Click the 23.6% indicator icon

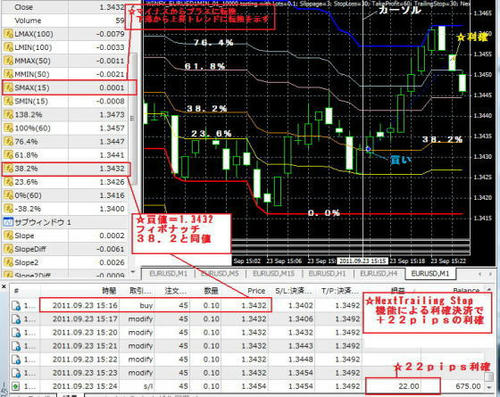(x=8, y=182)
